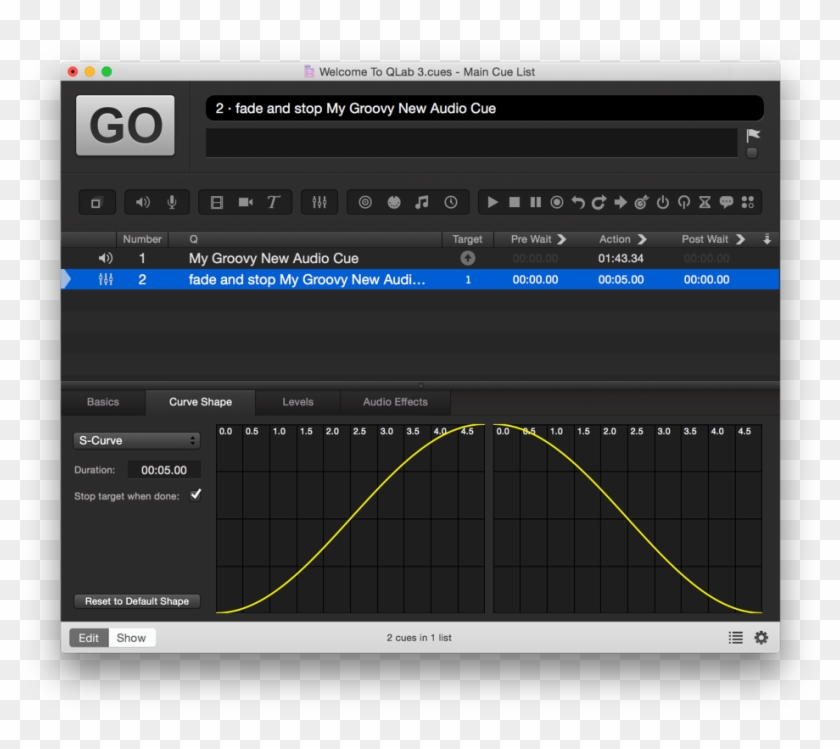Click the fade icon in cue 2 row
Viewport: 840px width, 749px height.
[x=106, y=279]
